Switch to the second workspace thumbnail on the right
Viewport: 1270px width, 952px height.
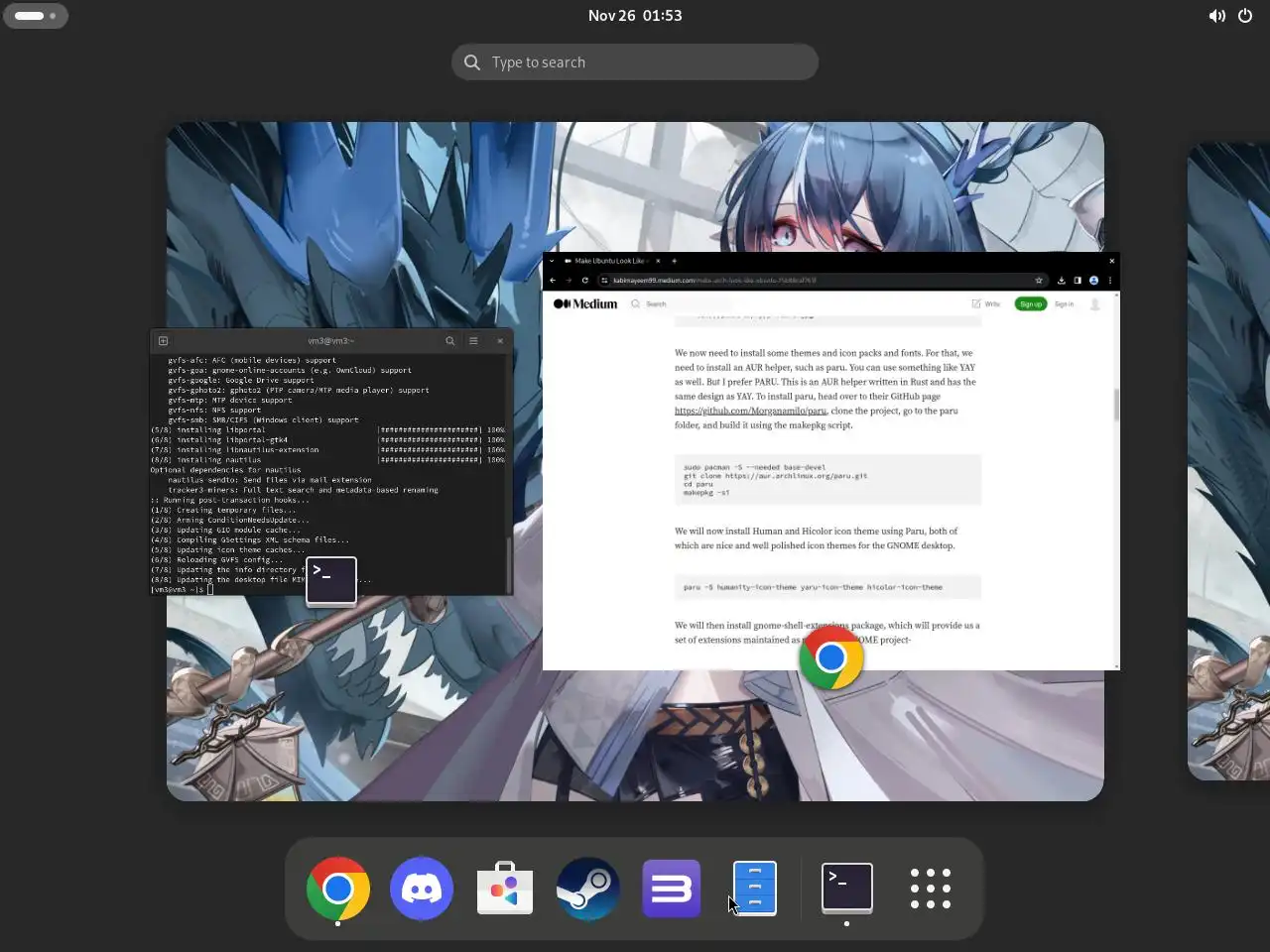[x=1228, y=461]
